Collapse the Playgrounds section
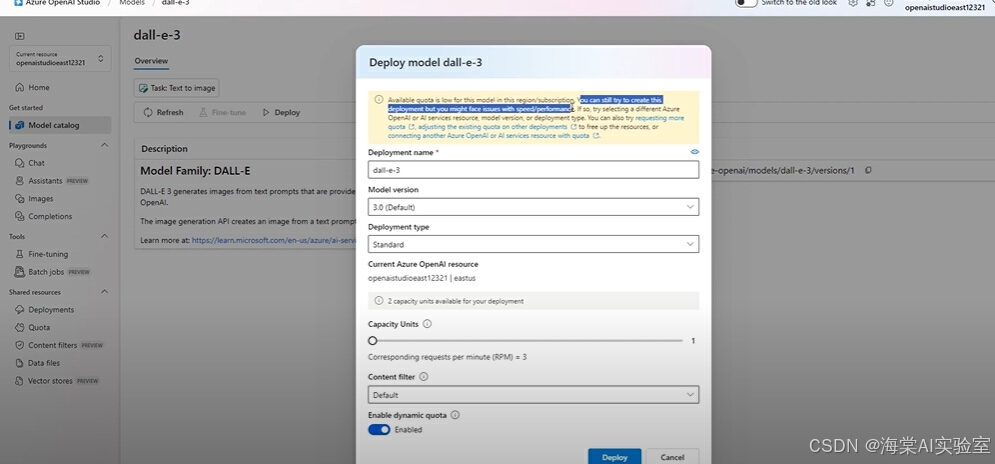 click(x=105, y=145)
